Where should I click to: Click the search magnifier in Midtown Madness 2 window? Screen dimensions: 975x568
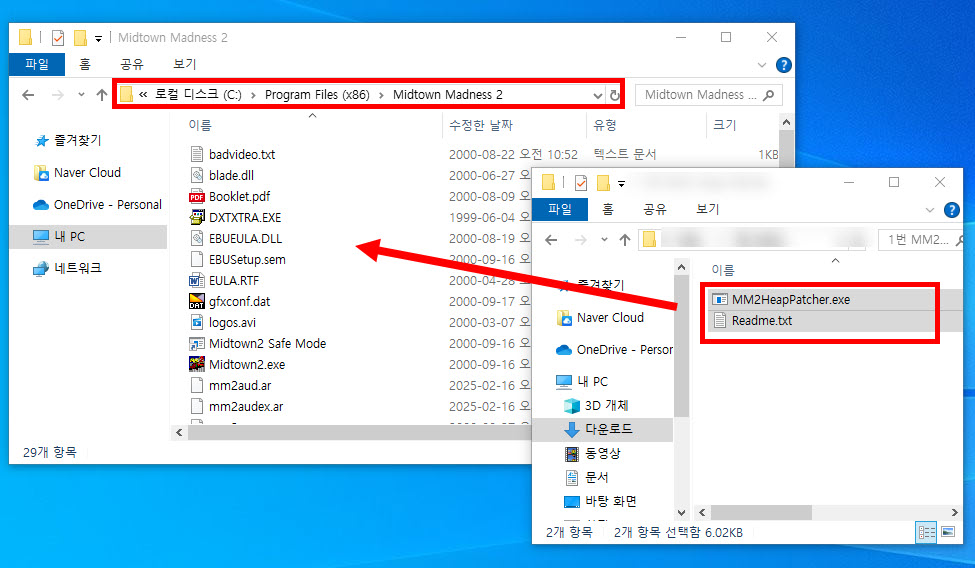point(769,95)
